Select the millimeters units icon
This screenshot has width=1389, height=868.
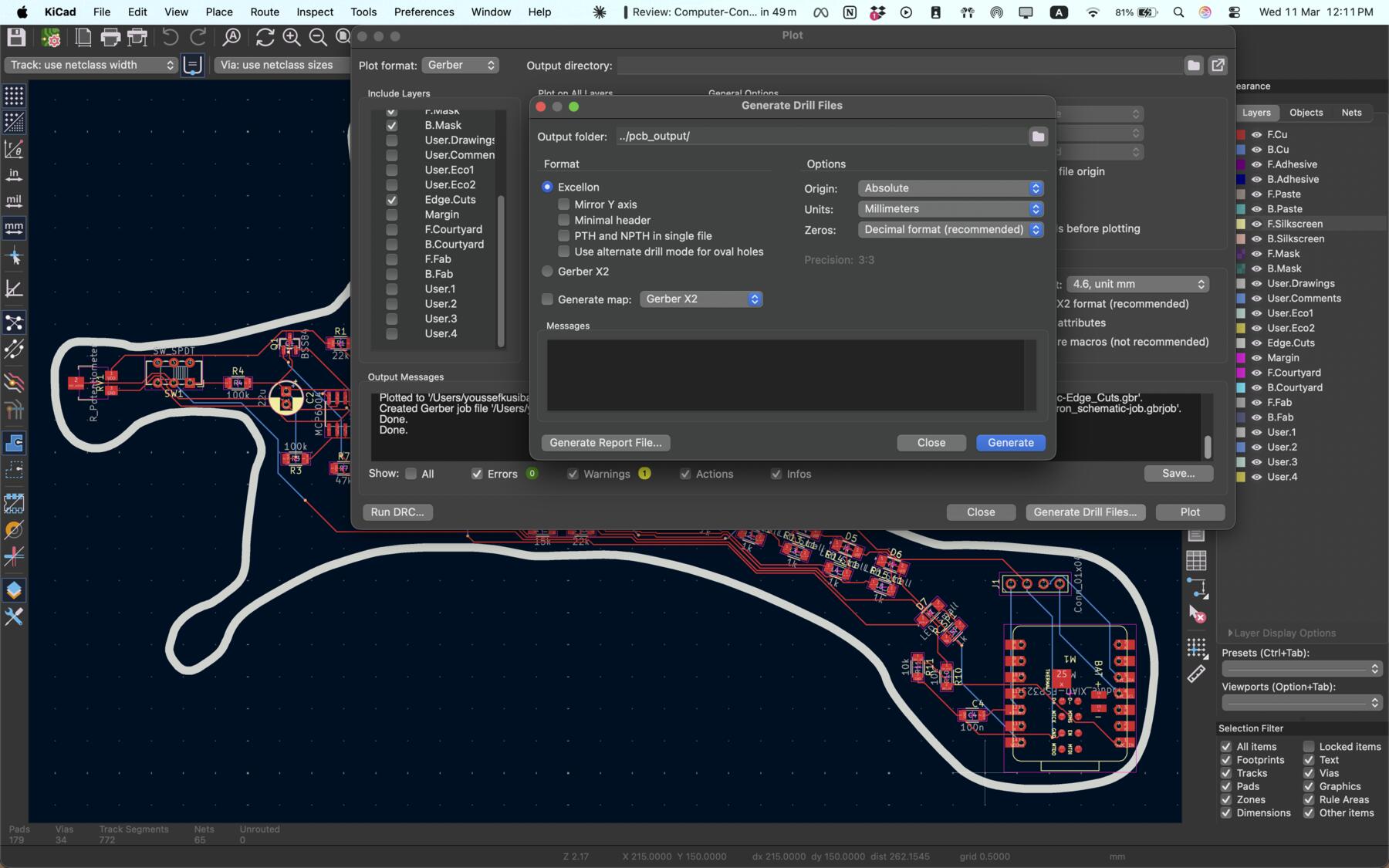[x=13, y=227]
